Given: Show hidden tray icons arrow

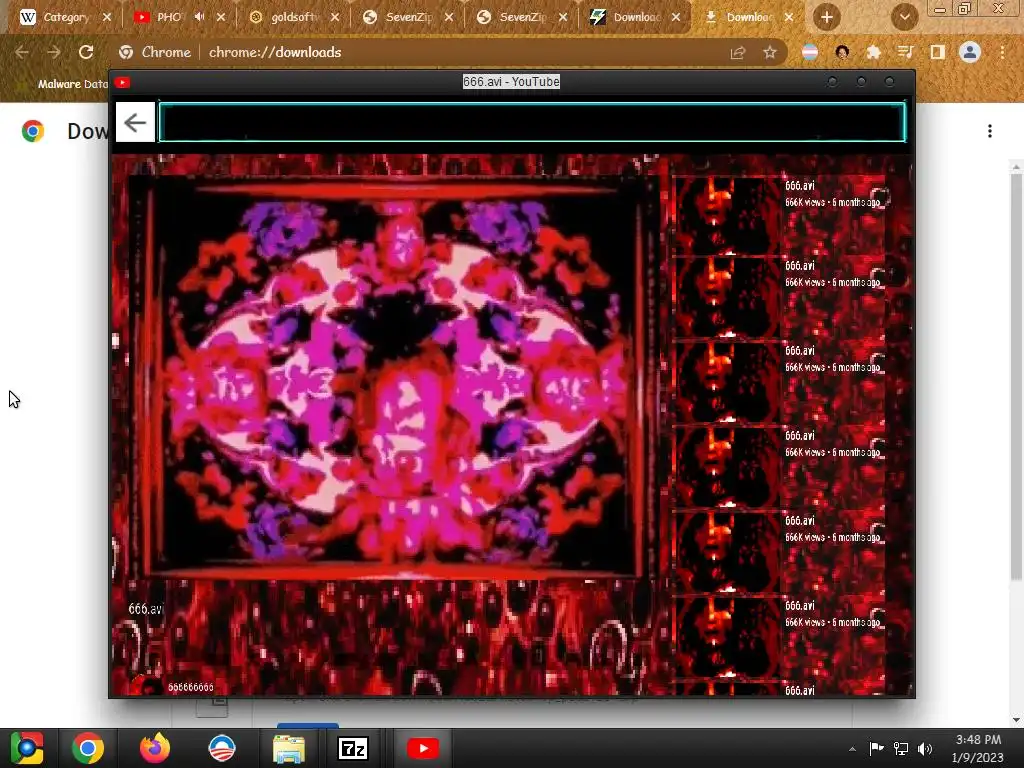Looking at the screenshot, I should click(x=852, y=749).
